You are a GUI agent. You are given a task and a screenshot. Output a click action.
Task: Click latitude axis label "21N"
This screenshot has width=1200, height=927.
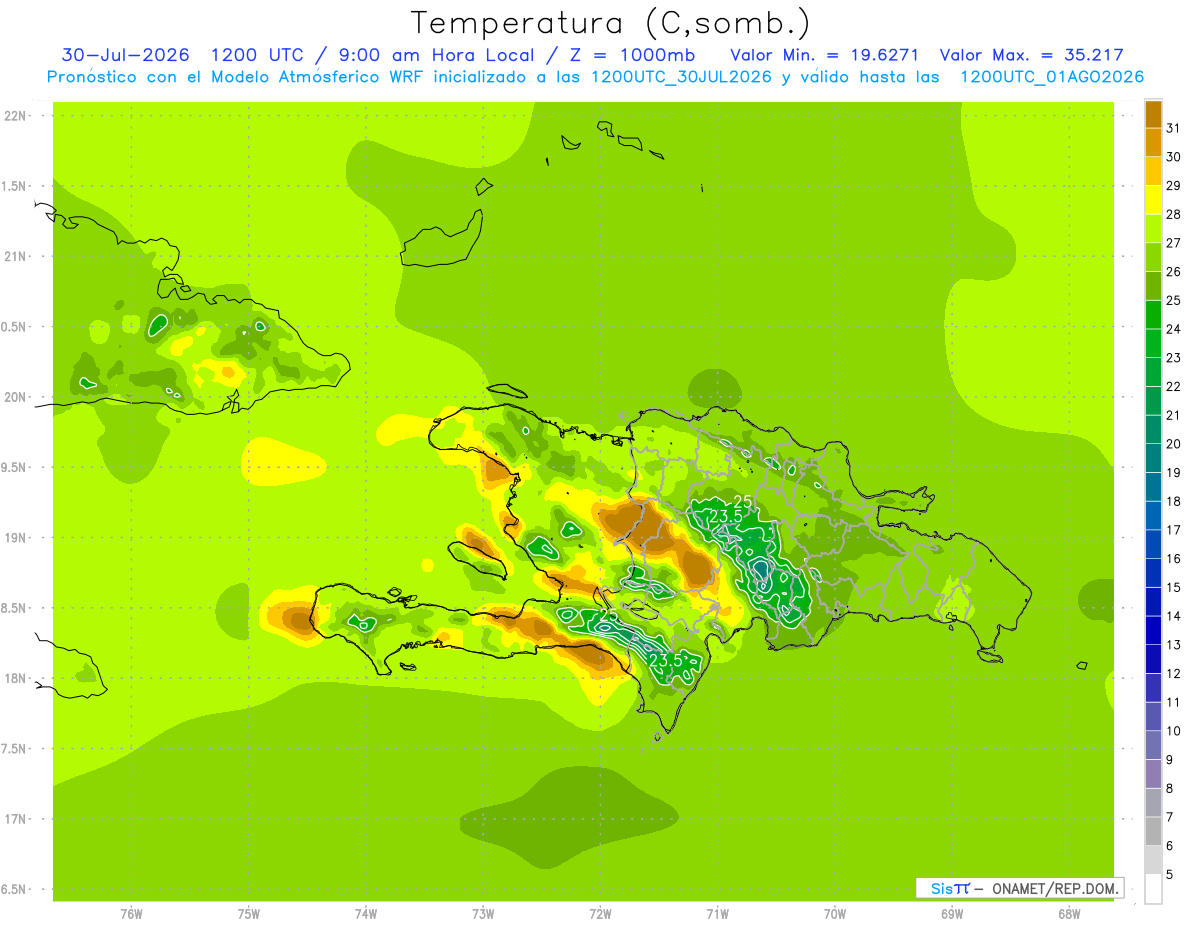(x=15, y=257)
